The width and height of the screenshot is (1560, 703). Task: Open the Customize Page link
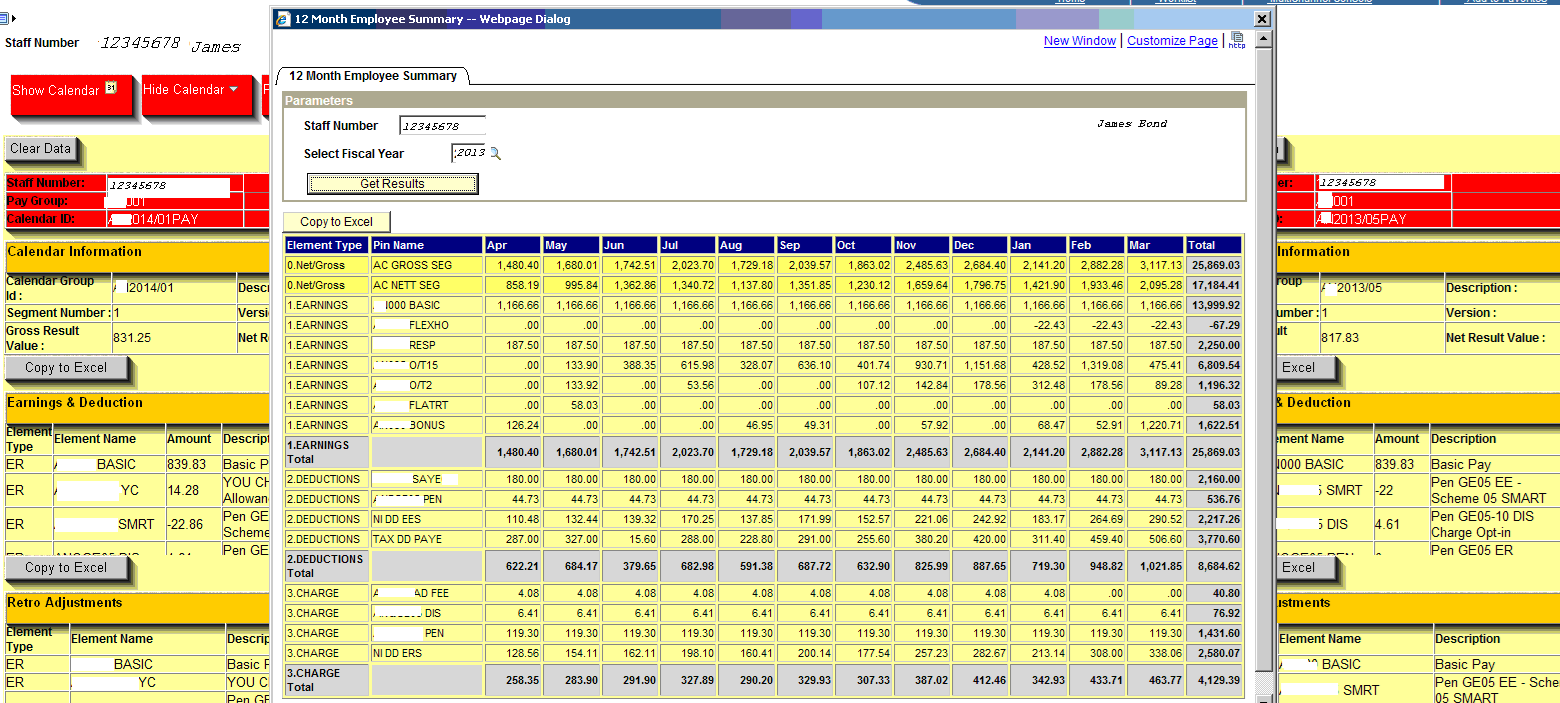[x=1172, y=41]
